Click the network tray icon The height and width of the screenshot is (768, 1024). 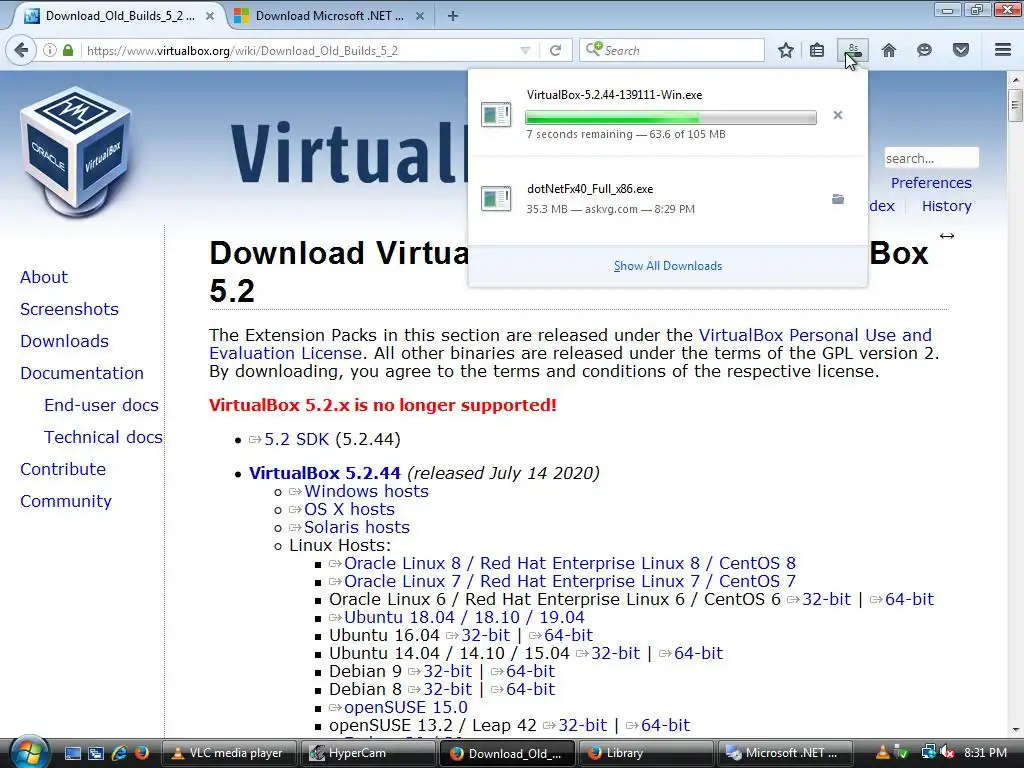pyautogui.click(x=929, y=753)
